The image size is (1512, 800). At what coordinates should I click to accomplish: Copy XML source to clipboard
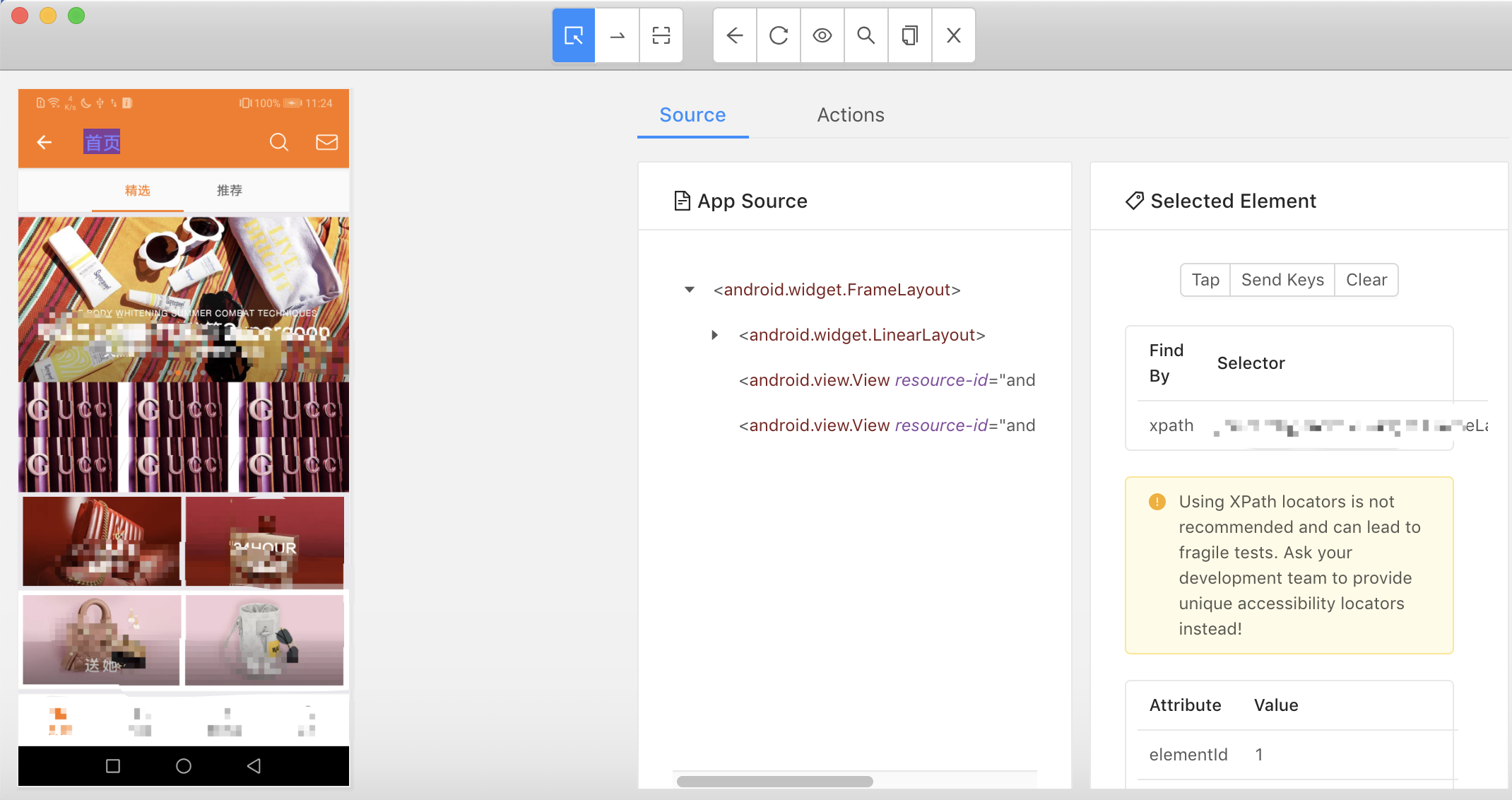coord(910,35)
